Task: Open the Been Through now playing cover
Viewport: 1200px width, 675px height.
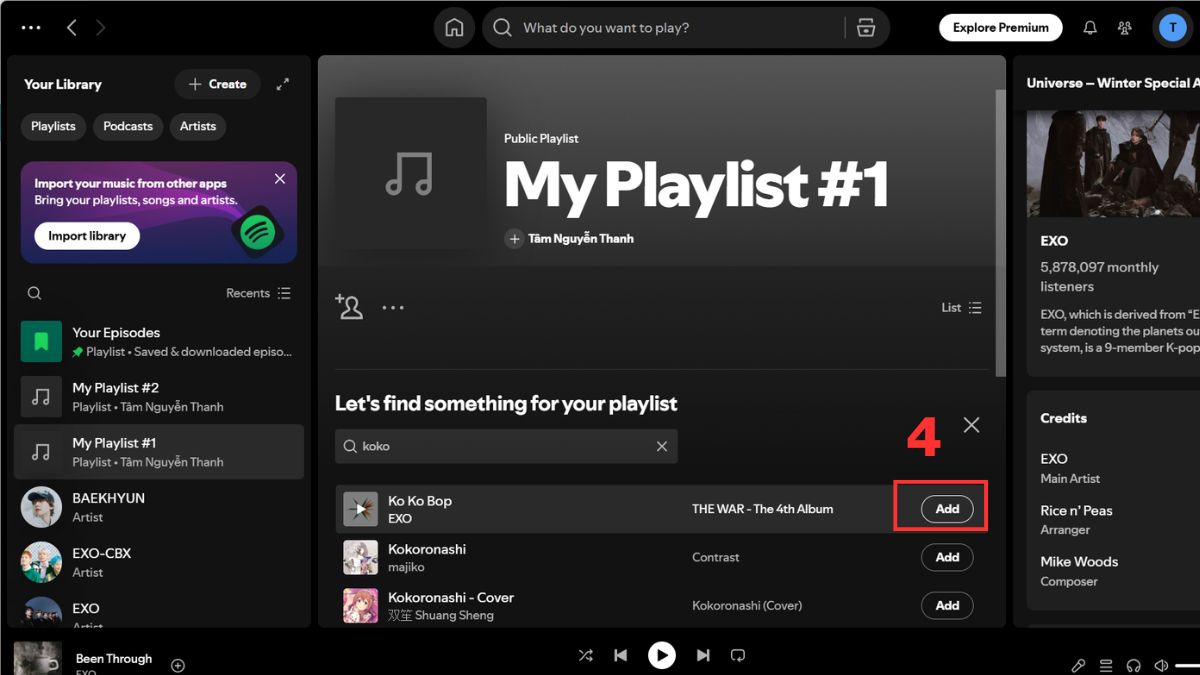Action: 38,659
